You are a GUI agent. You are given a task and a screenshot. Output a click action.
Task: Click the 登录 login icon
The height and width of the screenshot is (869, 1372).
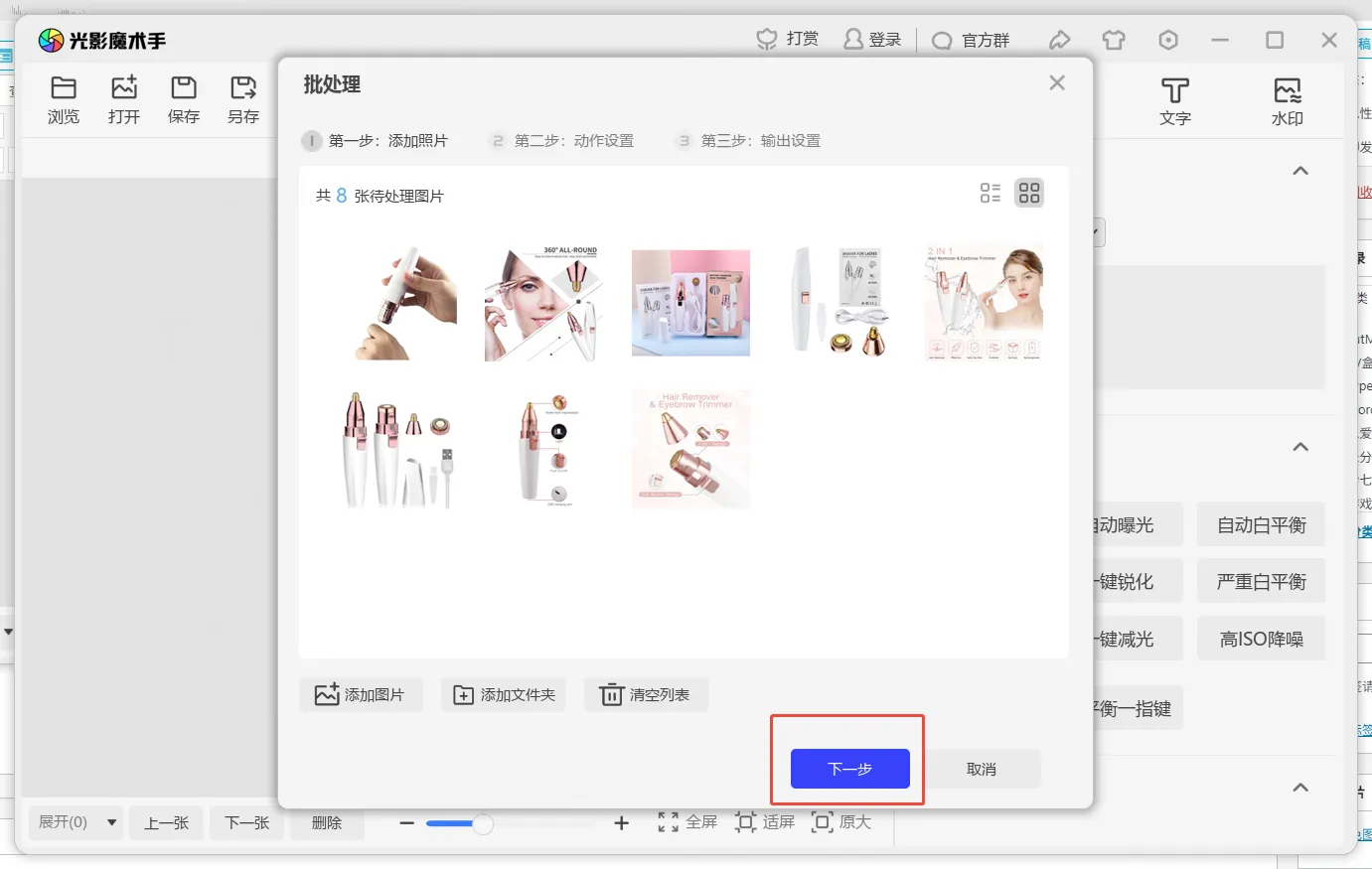coord(853,40)
